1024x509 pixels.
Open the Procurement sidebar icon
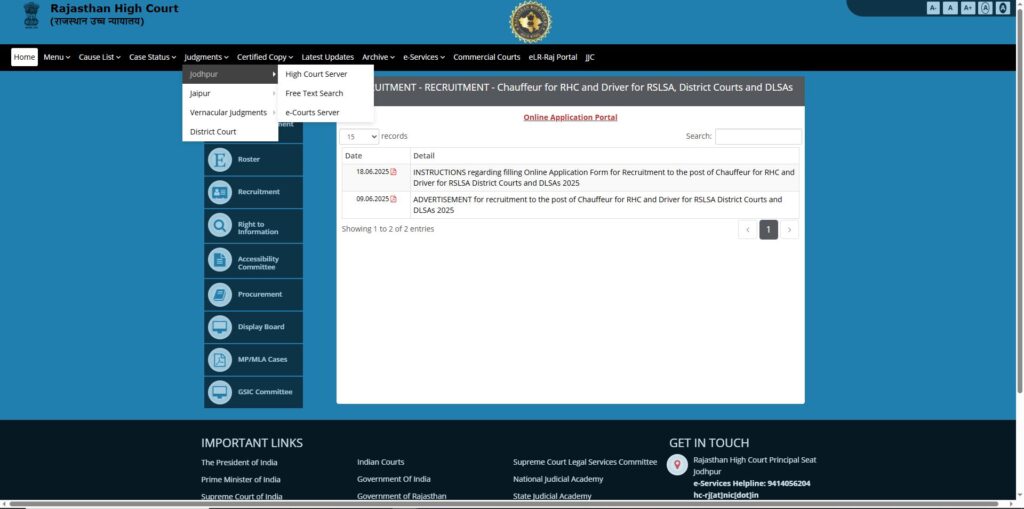[220, 294]
